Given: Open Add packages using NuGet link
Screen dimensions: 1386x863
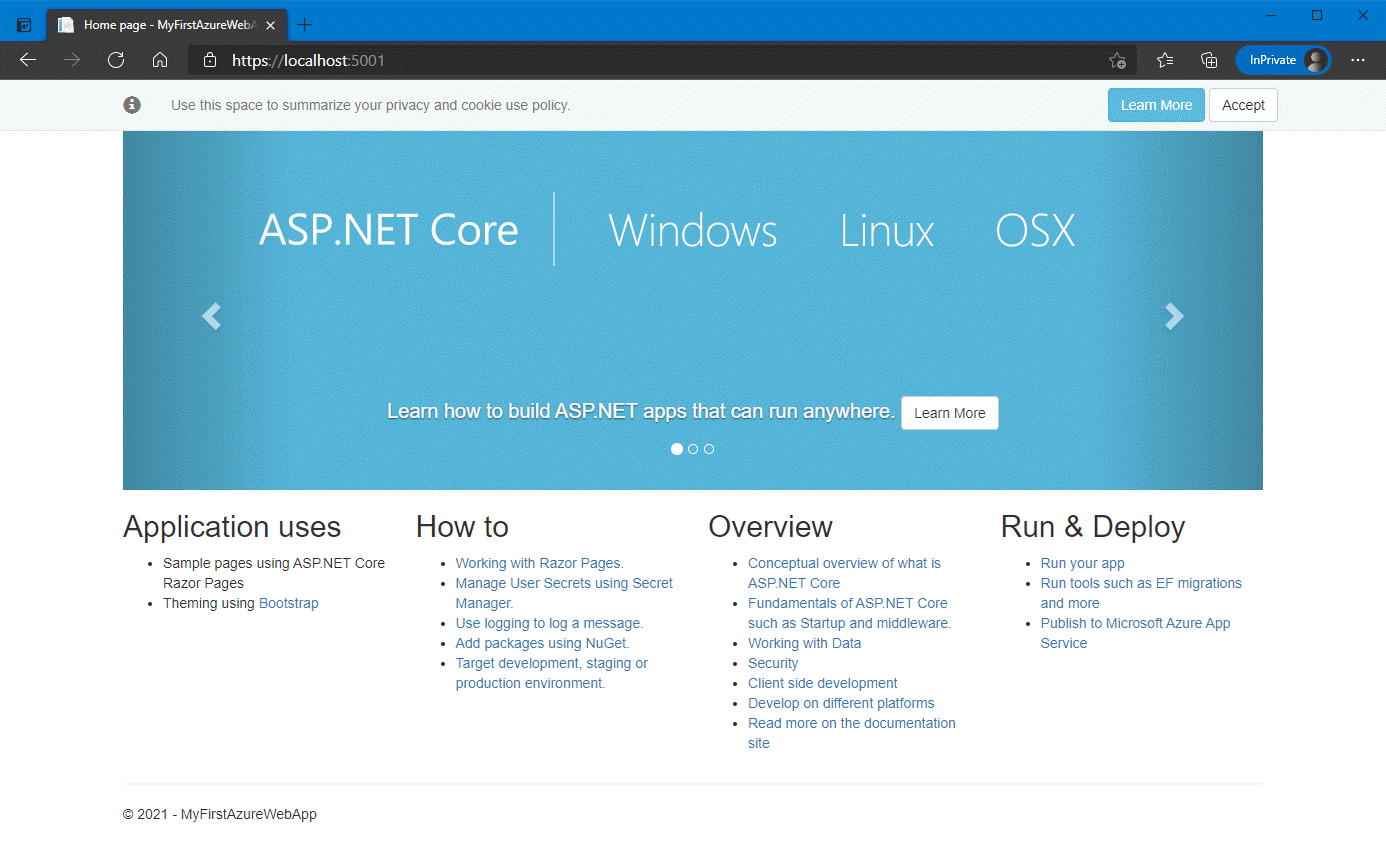Looking at the screenshot, I should click(543, 643).
